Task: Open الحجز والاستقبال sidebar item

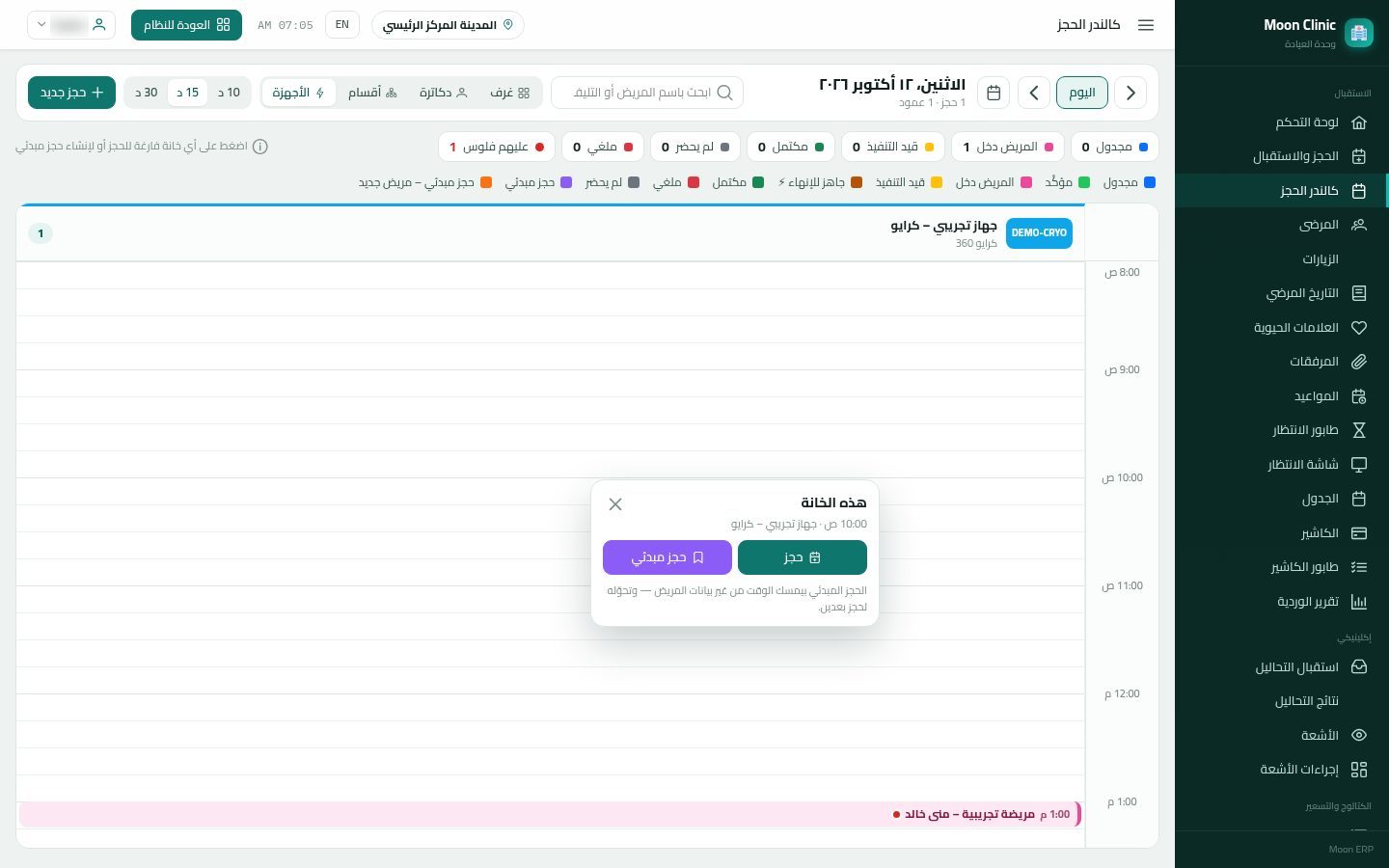Action: pyautogui.click(x=1281, y=156)
